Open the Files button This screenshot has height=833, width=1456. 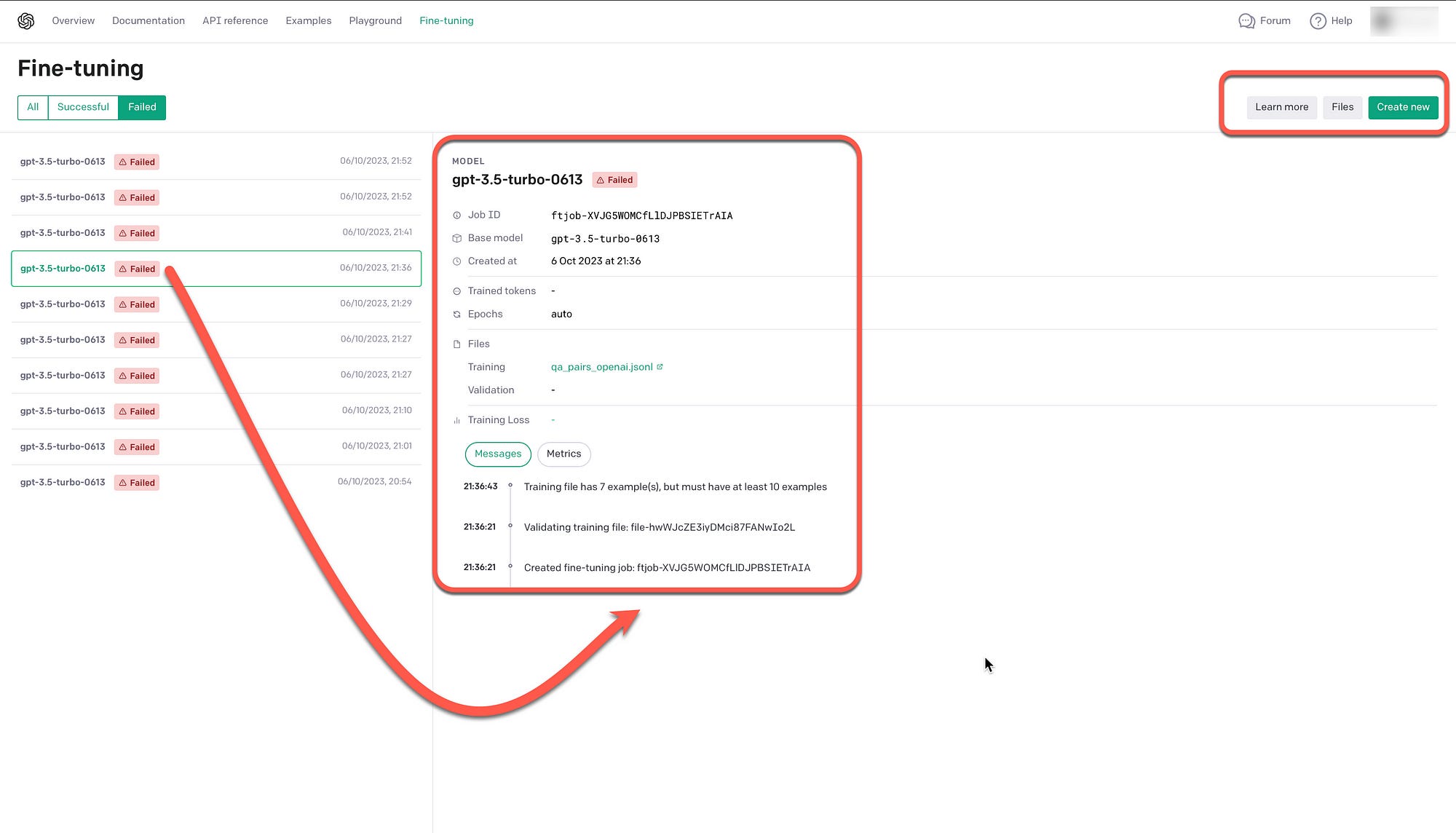[x=1342, y=107]
